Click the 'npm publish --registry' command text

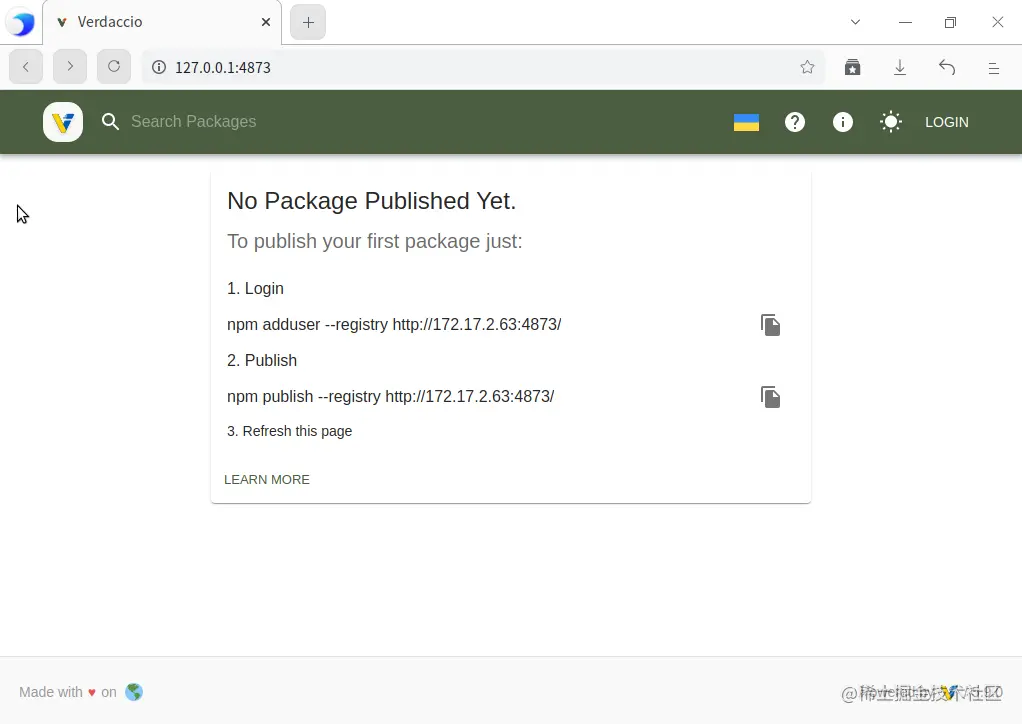(390, 396)
